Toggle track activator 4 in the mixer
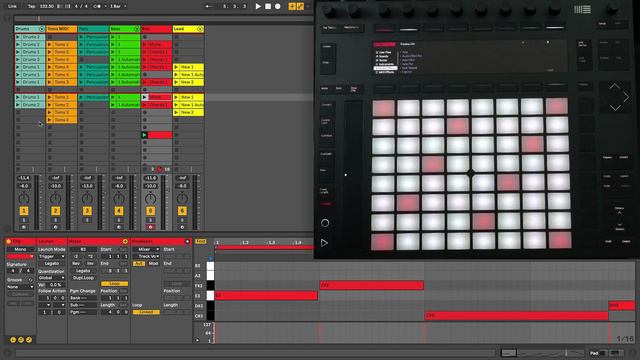640x360 pixels. point(119,211)
